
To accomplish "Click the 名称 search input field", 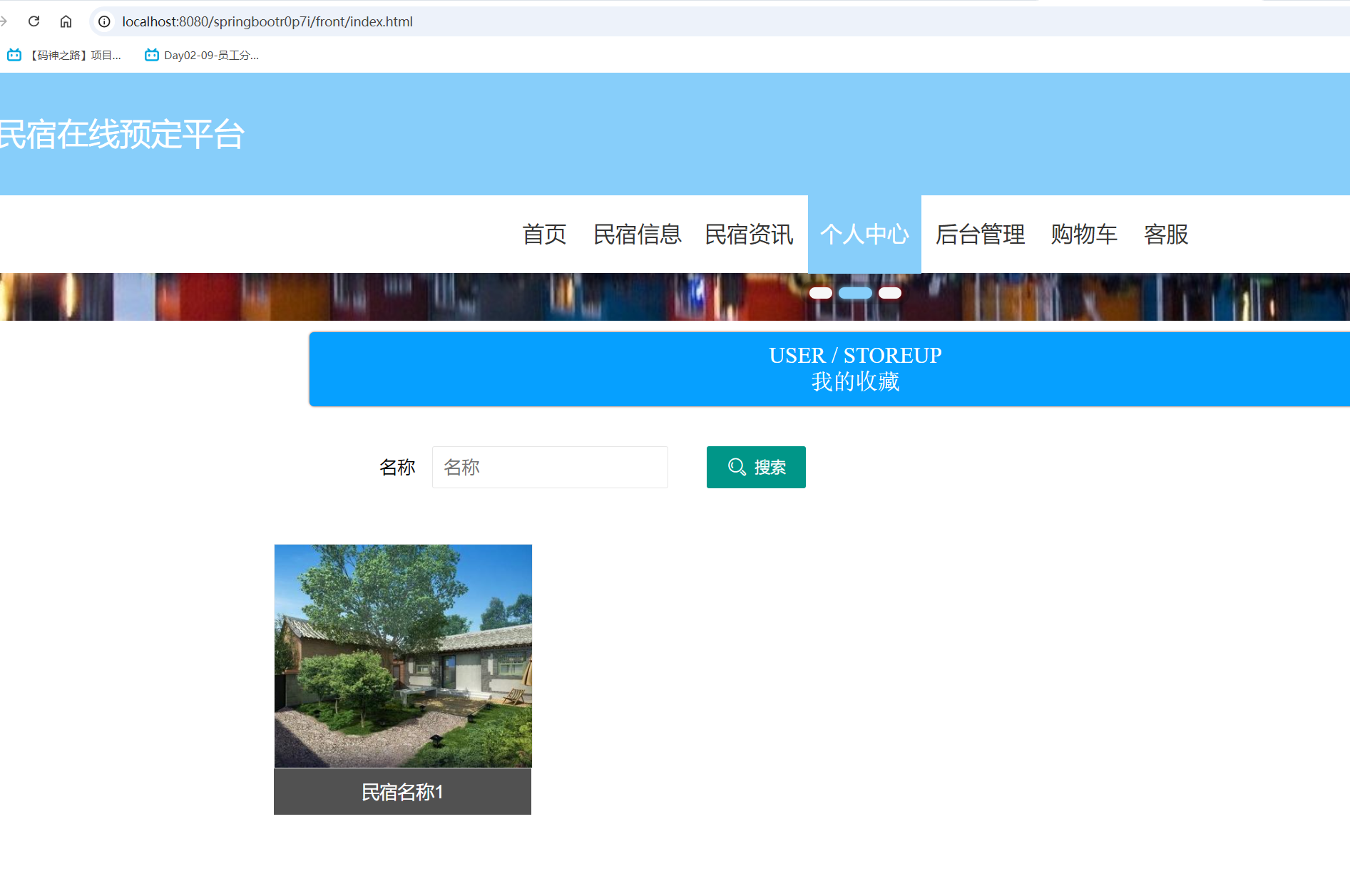I will click(x=549, y=467).
